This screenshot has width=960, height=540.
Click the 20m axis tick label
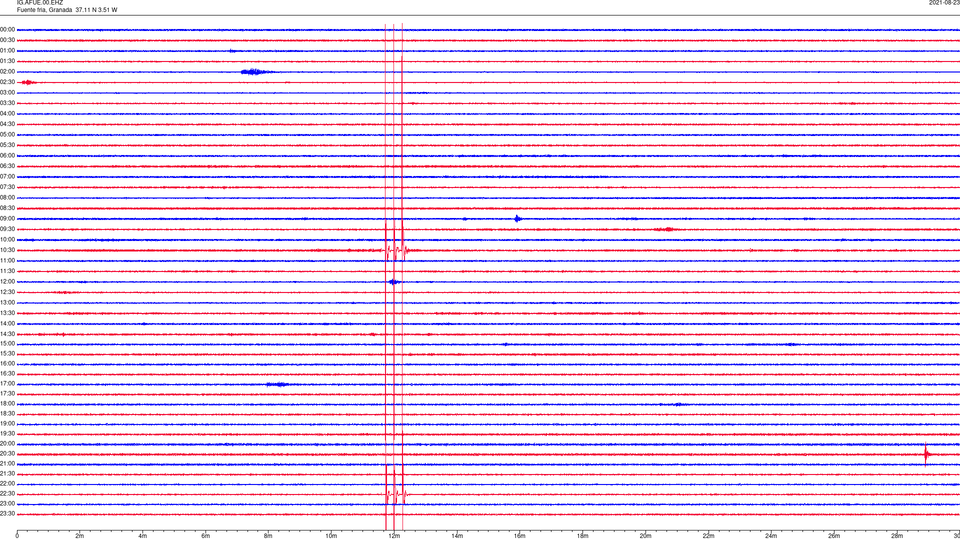[646, 536]
